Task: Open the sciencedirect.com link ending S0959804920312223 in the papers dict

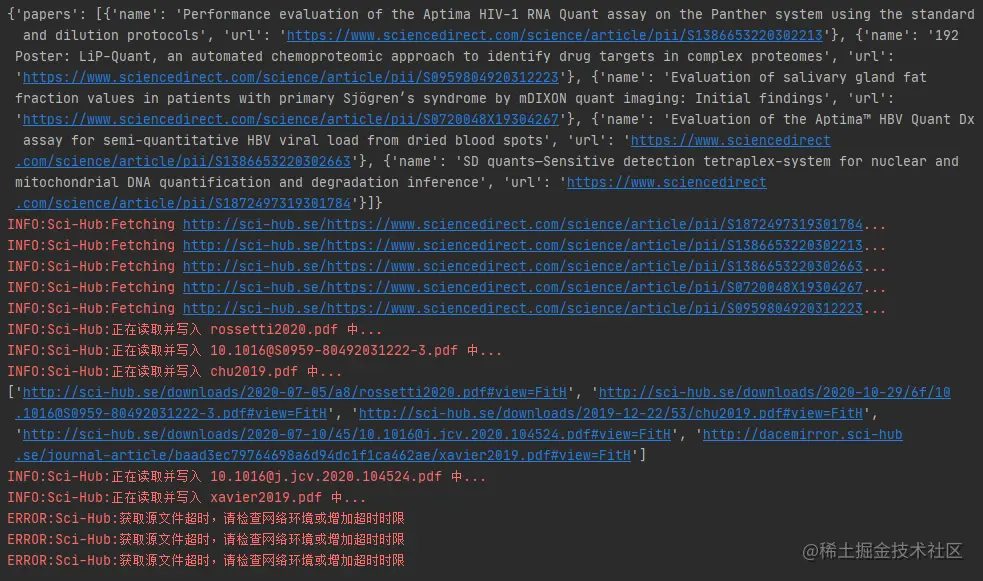Action: coord(291,78)
